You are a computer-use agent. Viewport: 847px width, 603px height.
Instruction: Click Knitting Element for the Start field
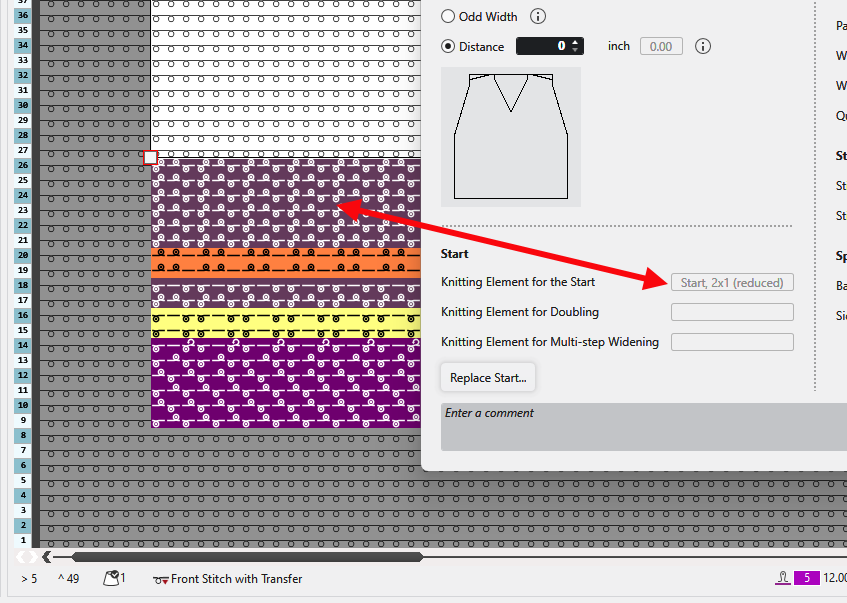click(732, 283)
